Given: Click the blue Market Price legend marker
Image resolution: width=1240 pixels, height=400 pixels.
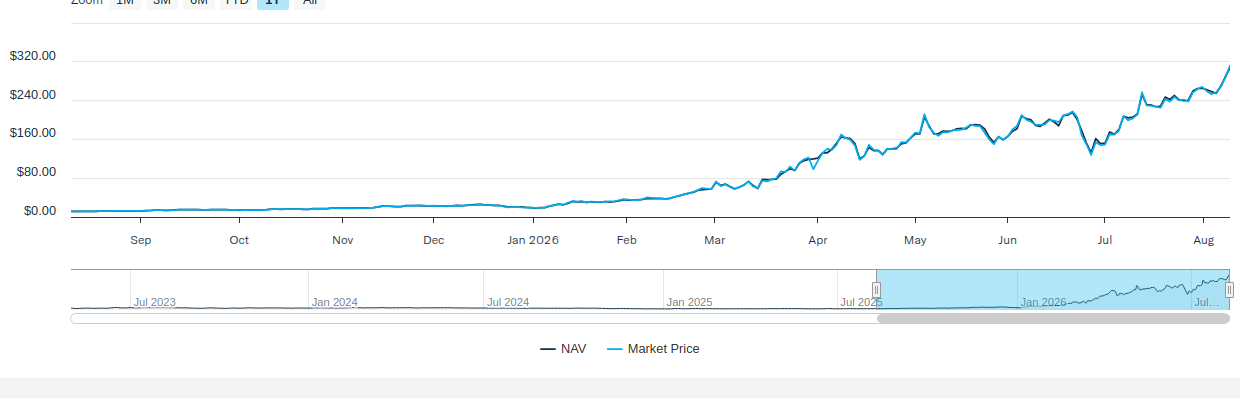Looking at the screenshot, I should [x=615, y=349].
